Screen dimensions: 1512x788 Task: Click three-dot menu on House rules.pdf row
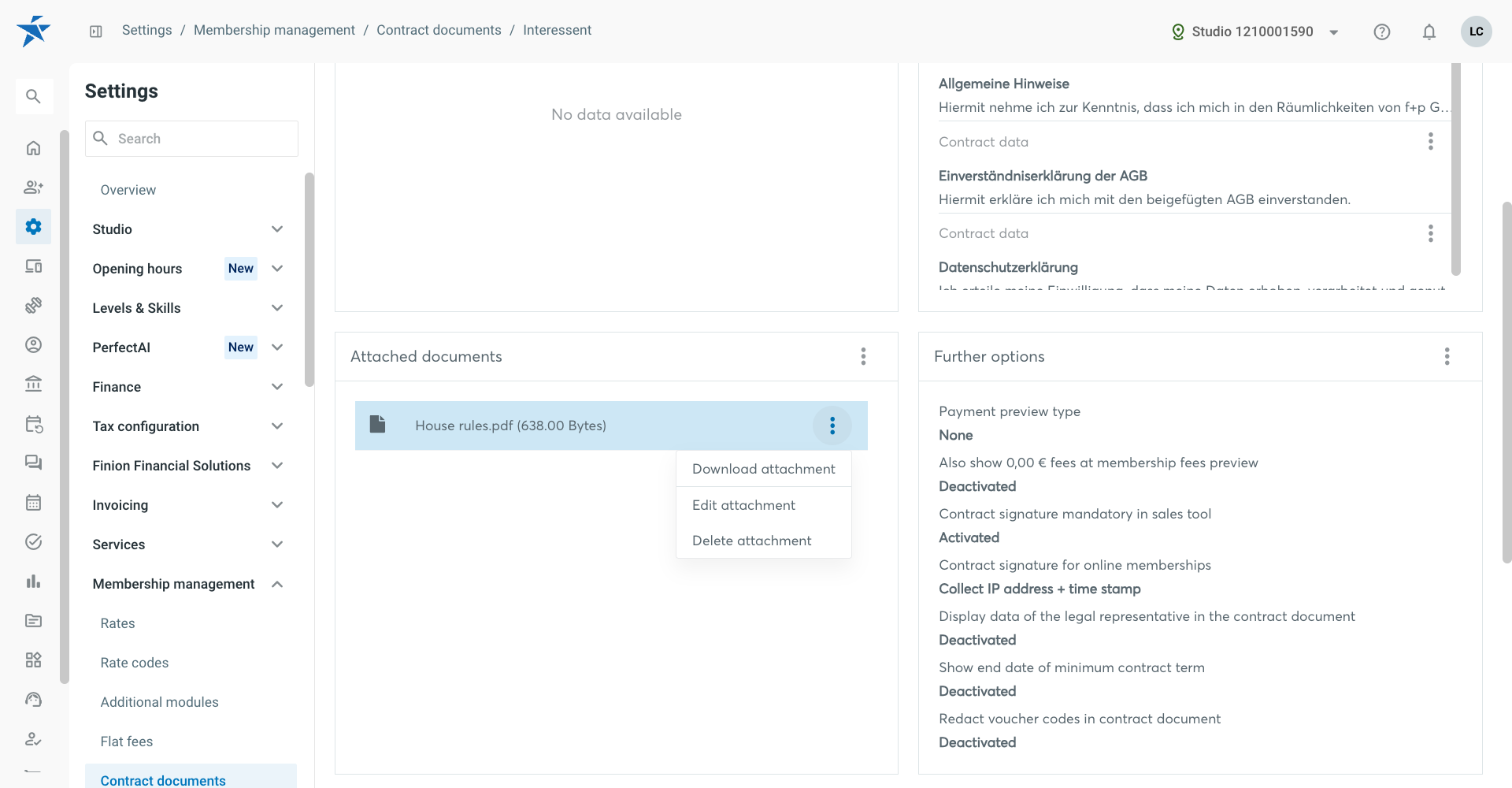coord(832,426)
